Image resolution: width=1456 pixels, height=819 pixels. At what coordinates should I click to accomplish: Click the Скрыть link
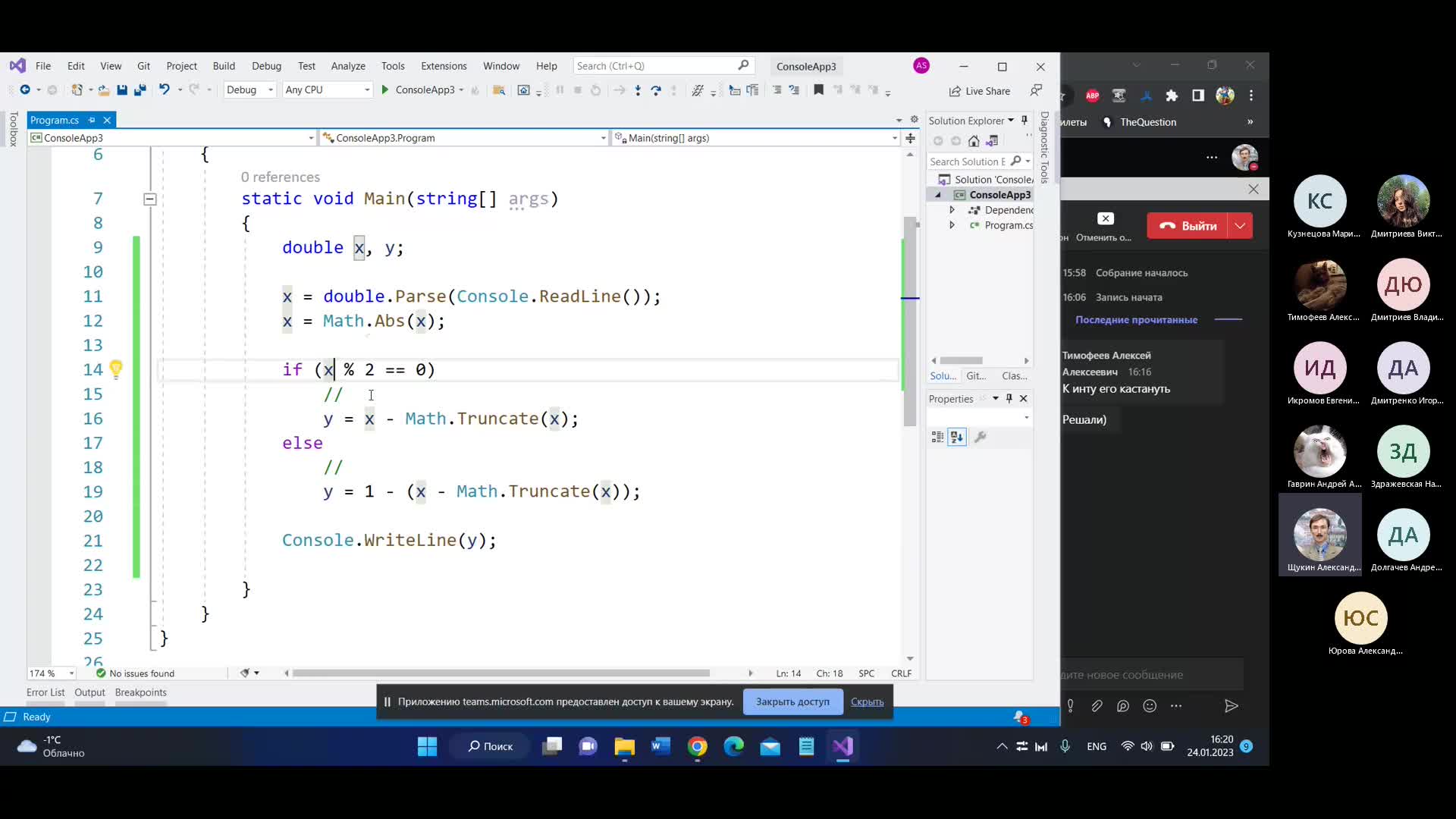(x=867, y=702)
